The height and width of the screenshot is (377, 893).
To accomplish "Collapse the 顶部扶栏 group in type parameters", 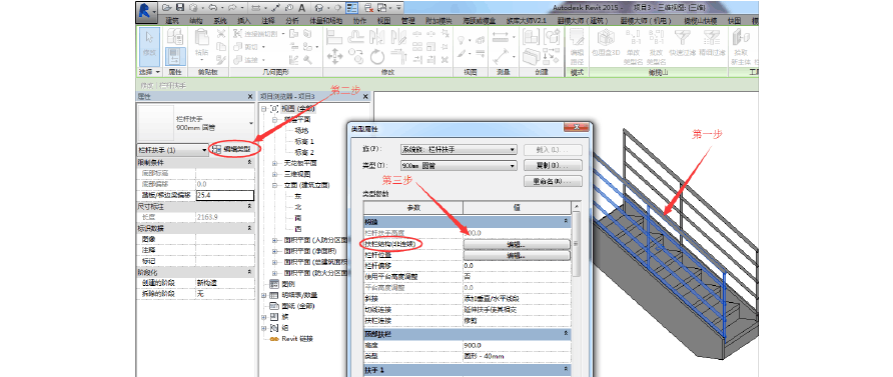I will click(x=566, y=333).
